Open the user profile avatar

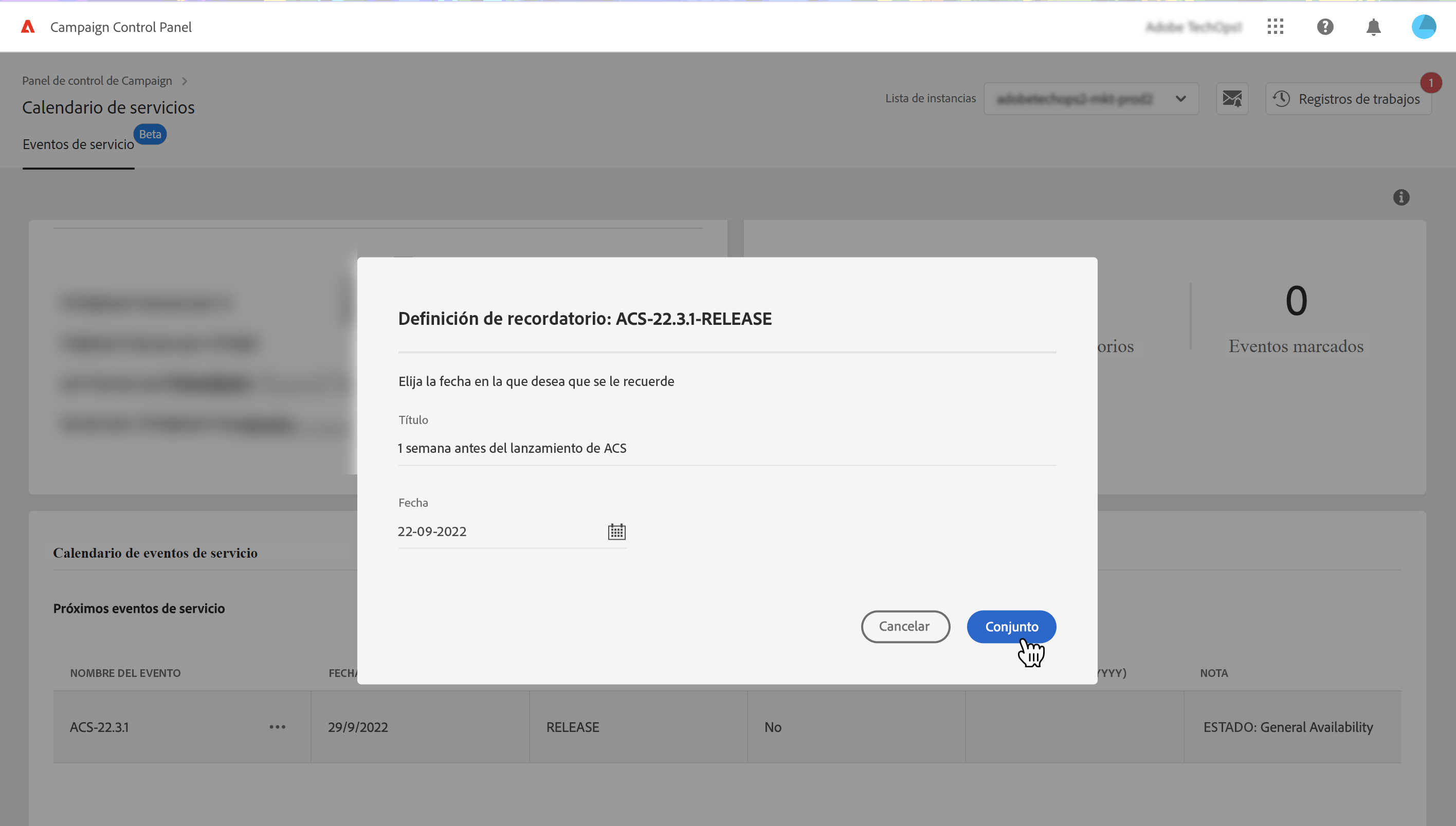[x=1423, y=27]
